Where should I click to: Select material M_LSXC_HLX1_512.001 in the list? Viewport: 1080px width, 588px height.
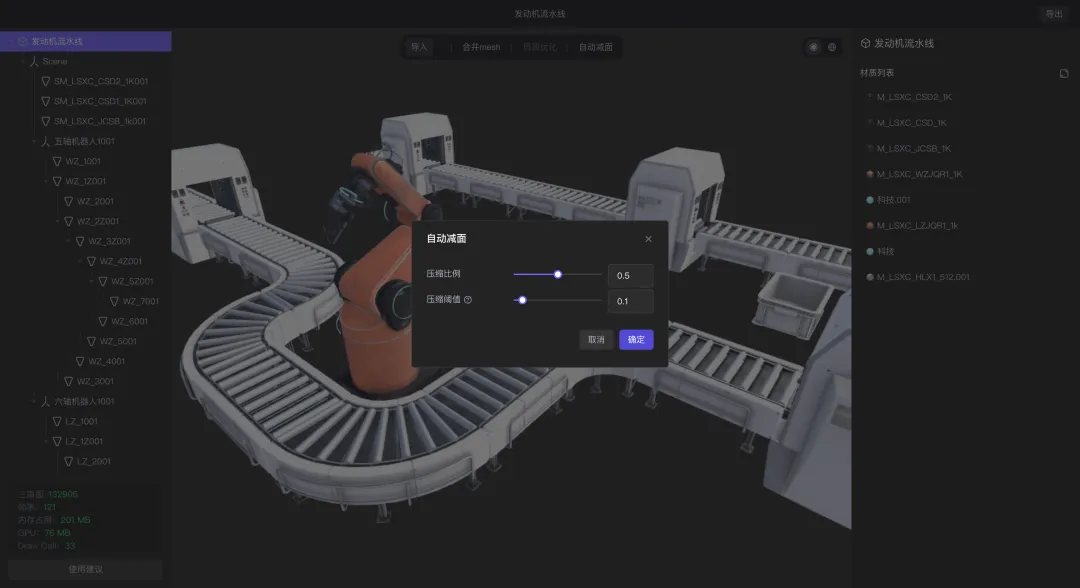(x=922, y=277)
